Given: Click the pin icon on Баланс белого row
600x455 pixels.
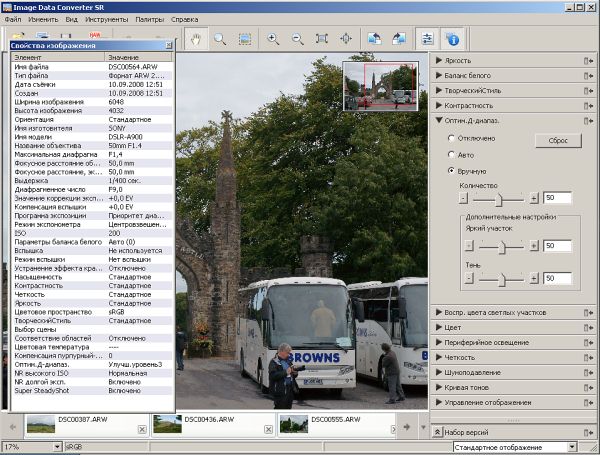Looking at the screenshot, I should click(589, 76).
